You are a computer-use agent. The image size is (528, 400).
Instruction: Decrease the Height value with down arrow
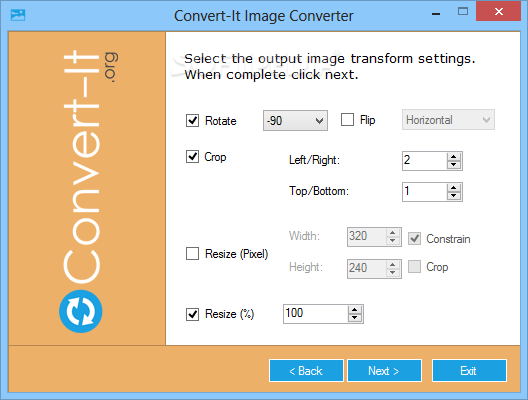point(393,273)
